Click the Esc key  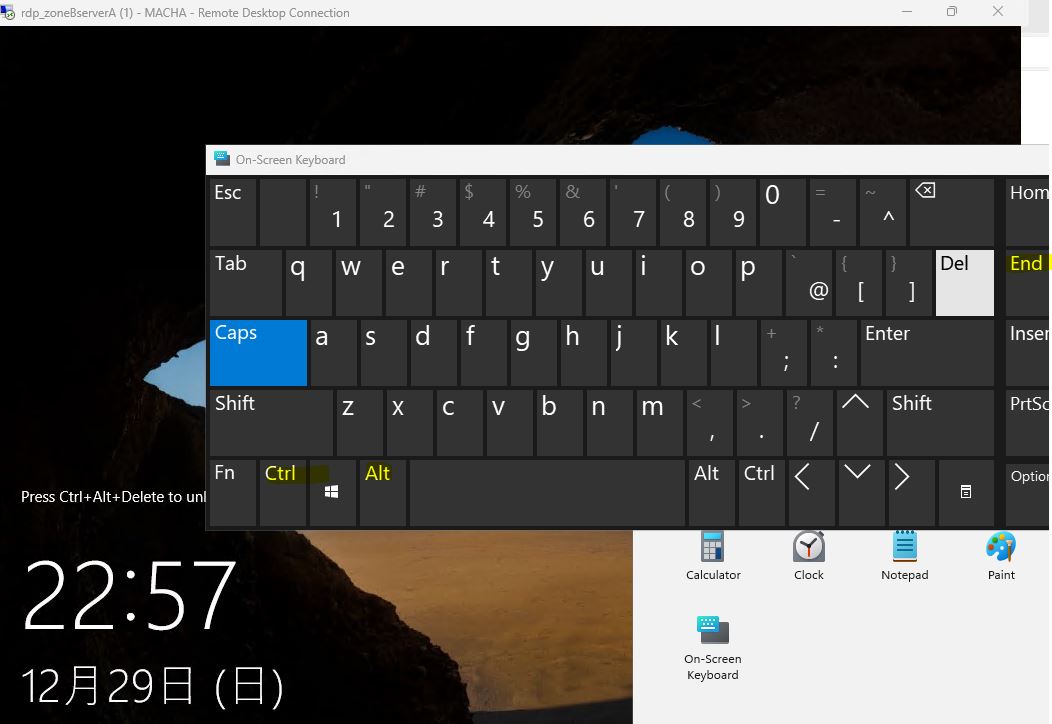(x=233, y=211)
